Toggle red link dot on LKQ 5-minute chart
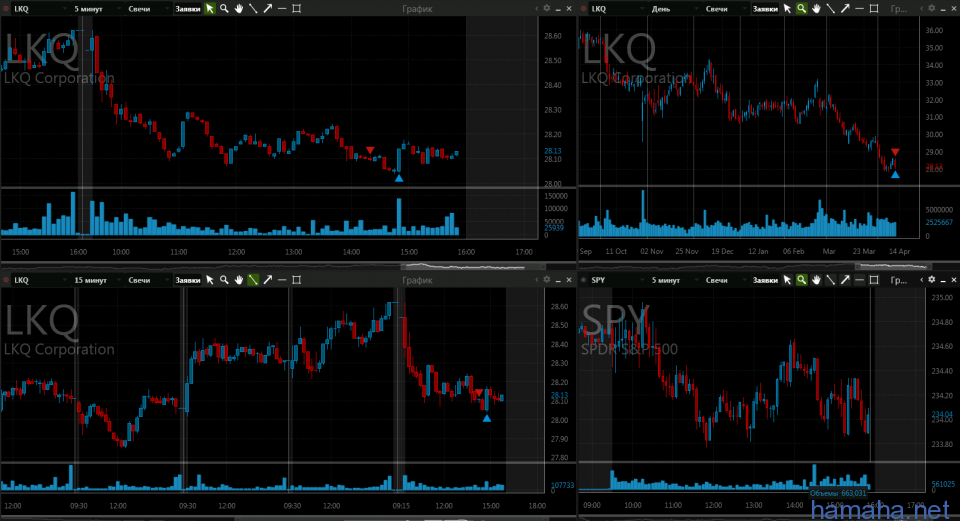This screenshot has width=960, height=521. [x=6, y=9]
